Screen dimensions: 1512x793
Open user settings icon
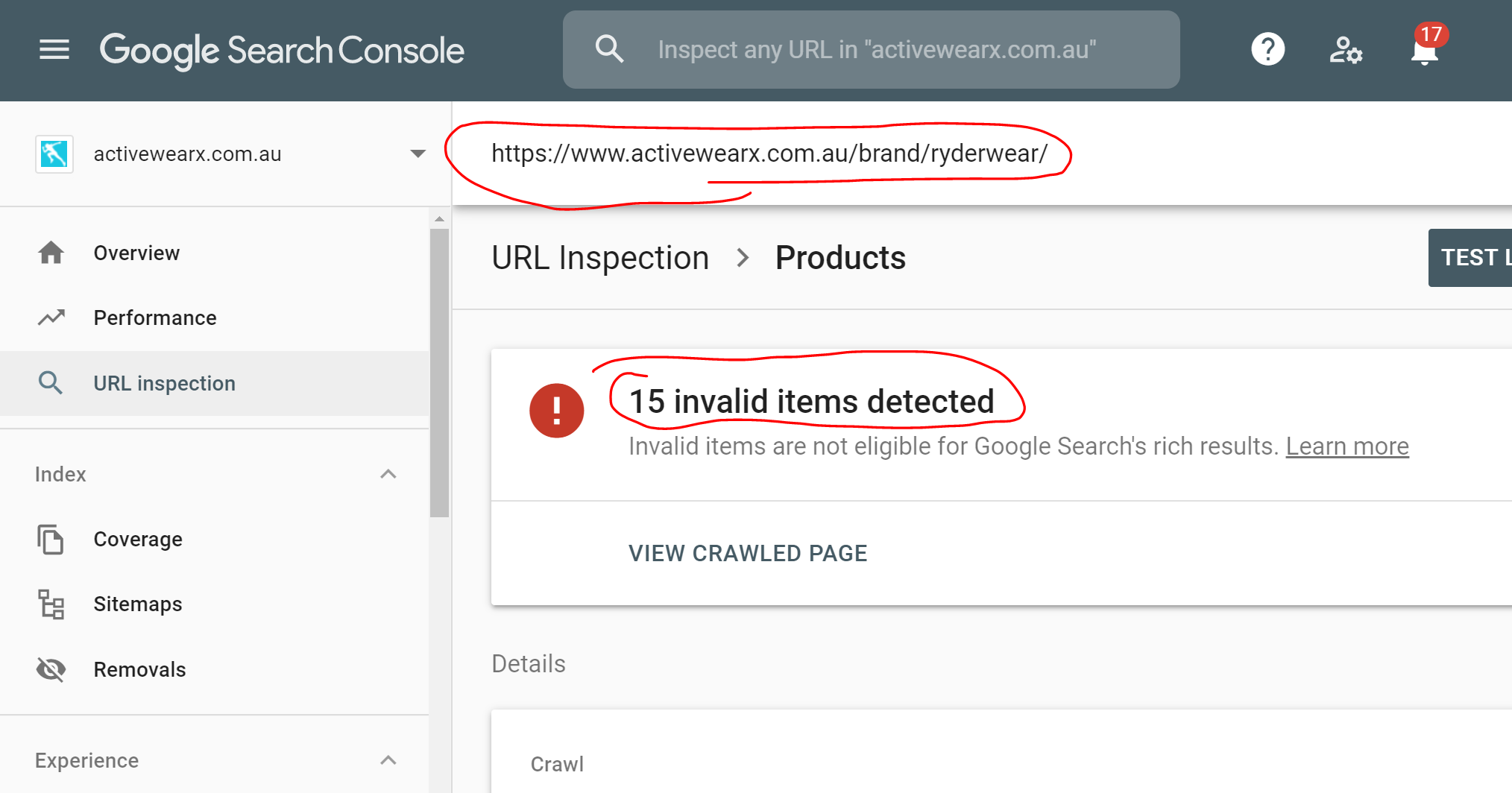[x=1346, y=51]
